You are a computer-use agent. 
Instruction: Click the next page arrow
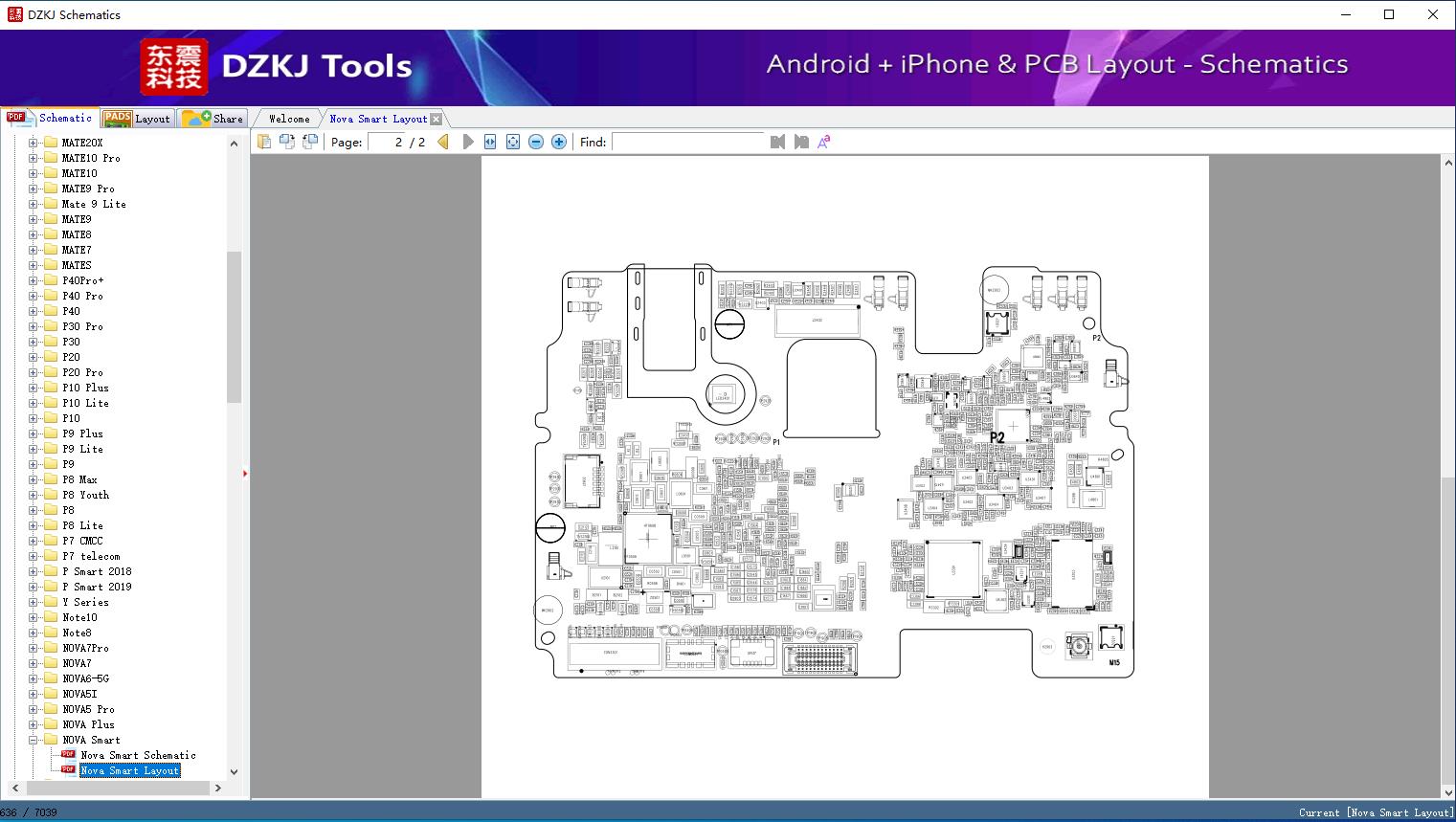click(467, 141)
